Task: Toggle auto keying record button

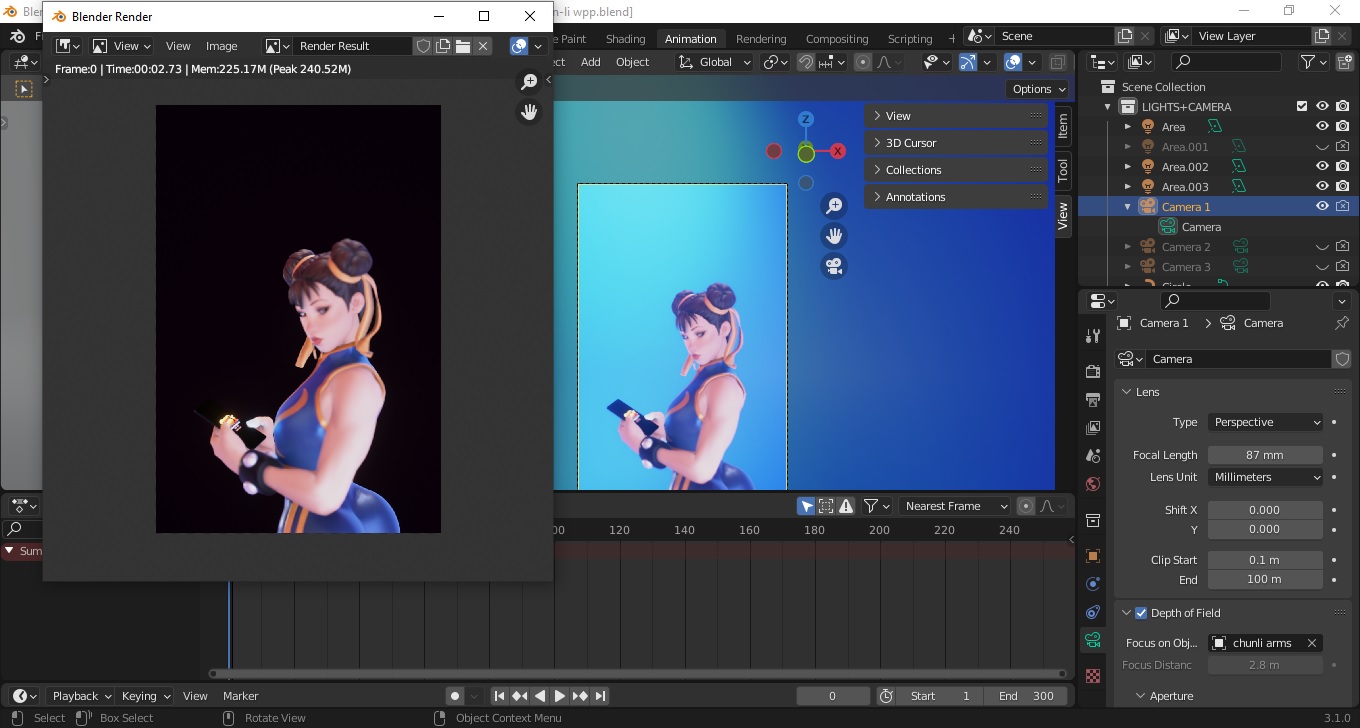Action: [x=455, y=696]
